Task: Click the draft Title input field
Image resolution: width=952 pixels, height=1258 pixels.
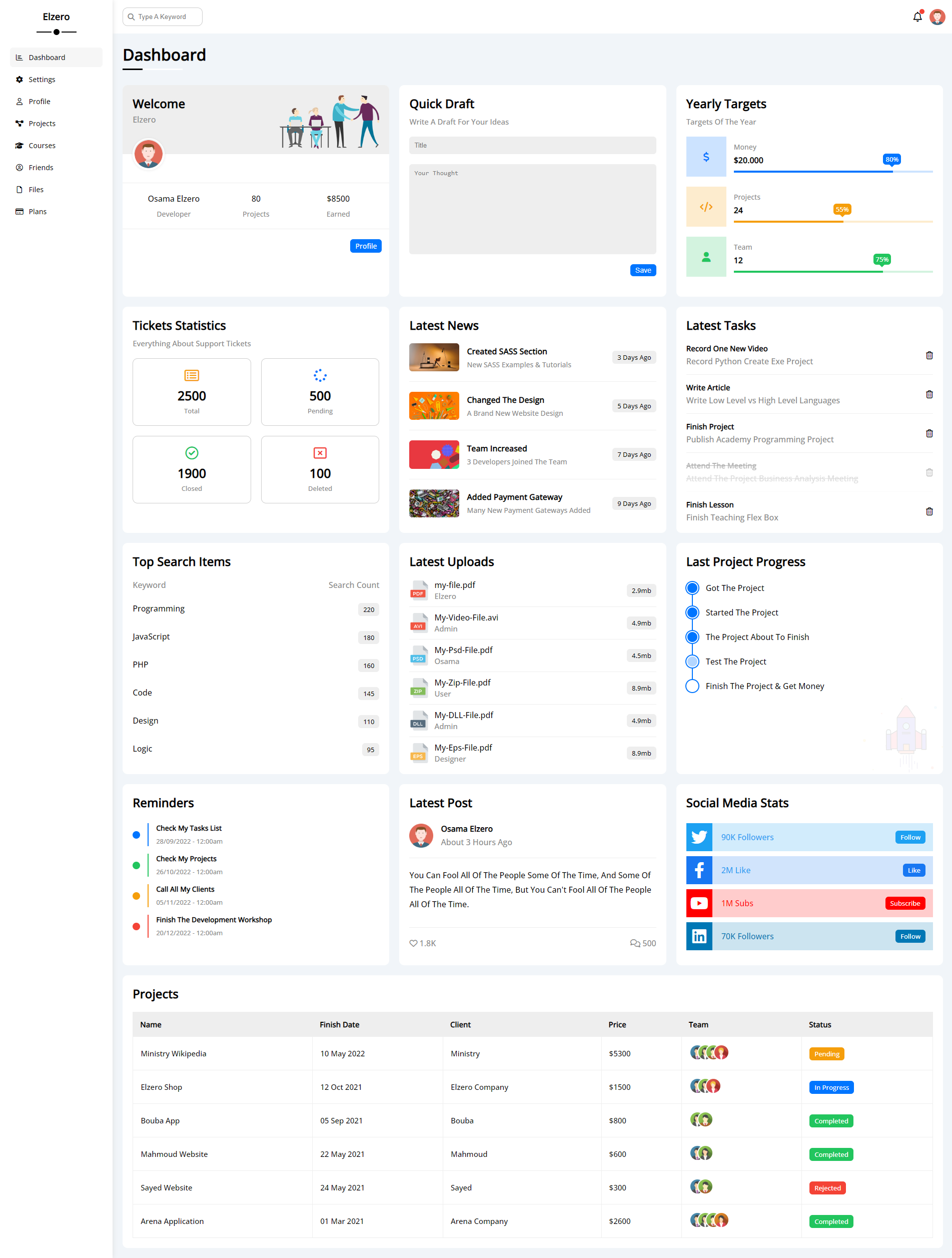Action: 532,145
